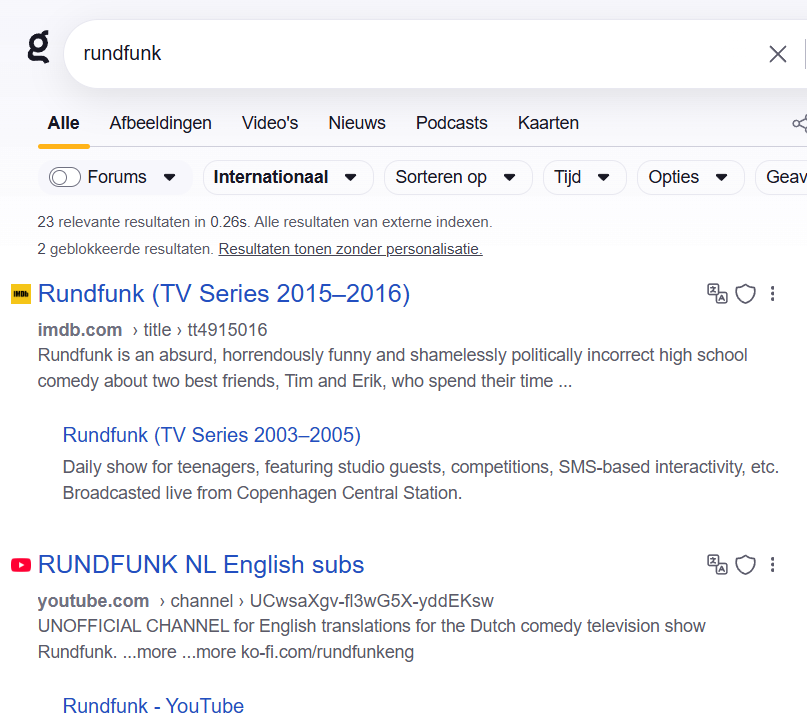
Task: Open Rundfunk (TV Series 2003–2005) link
Action: (211, 435)
